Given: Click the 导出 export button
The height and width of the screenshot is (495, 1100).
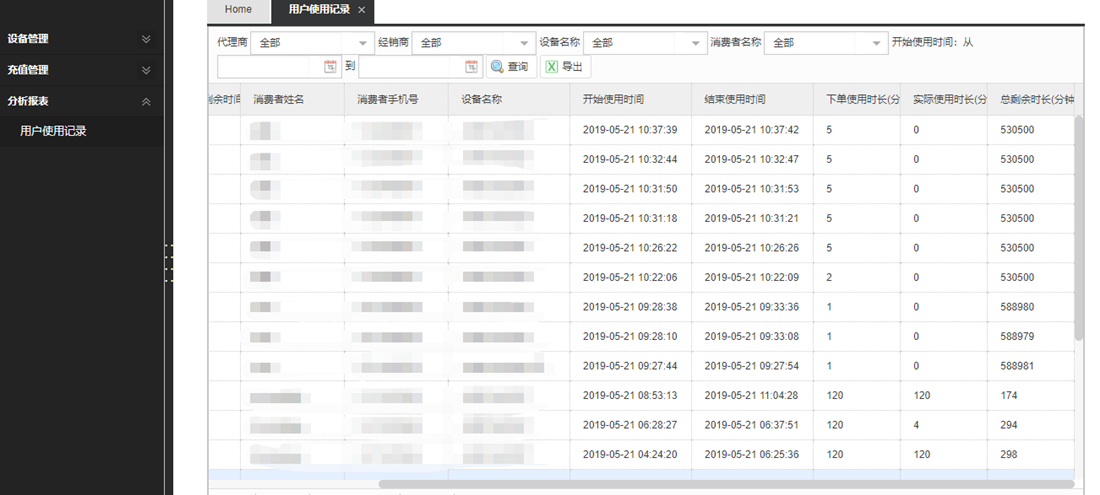Looking at the screenshot, I should [x=565, y=67].
